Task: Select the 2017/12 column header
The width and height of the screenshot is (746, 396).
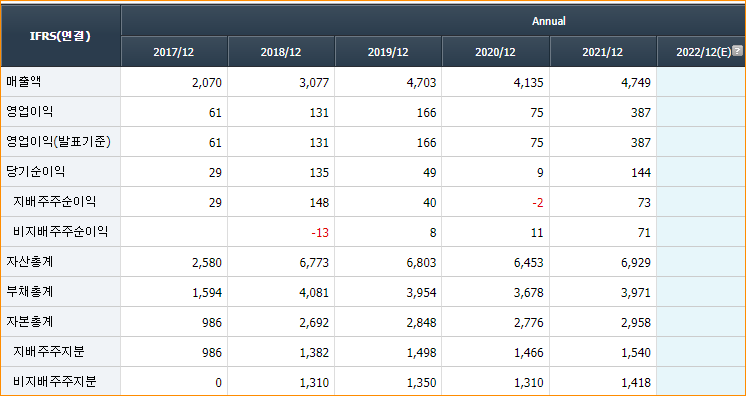Action: [x=174, y=51]
